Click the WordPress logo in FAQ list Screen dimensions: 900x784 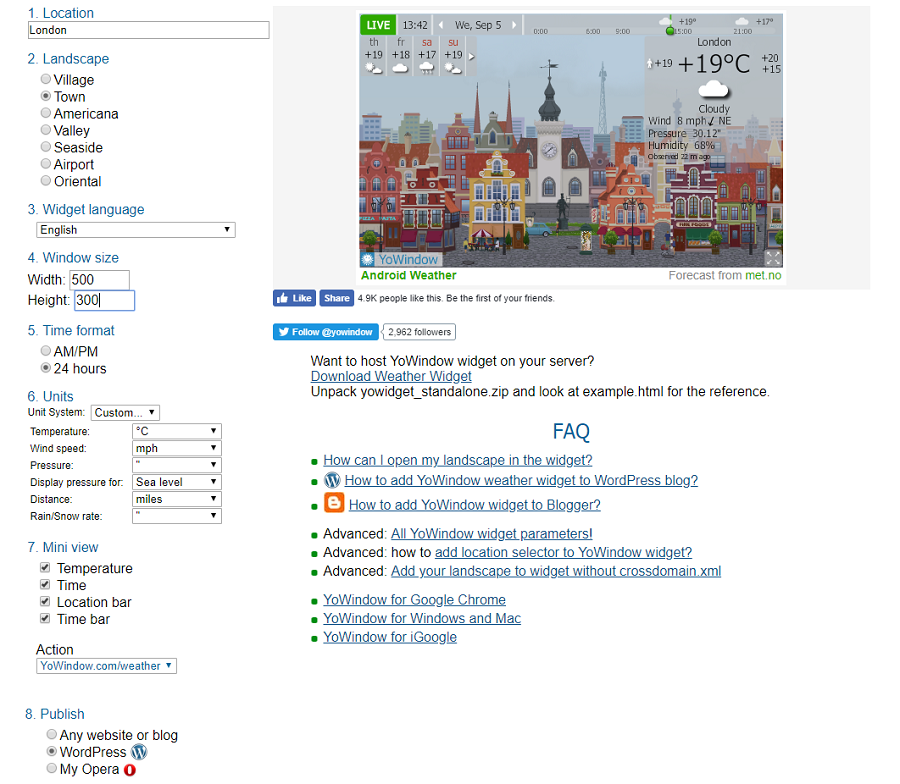(332, 480)
